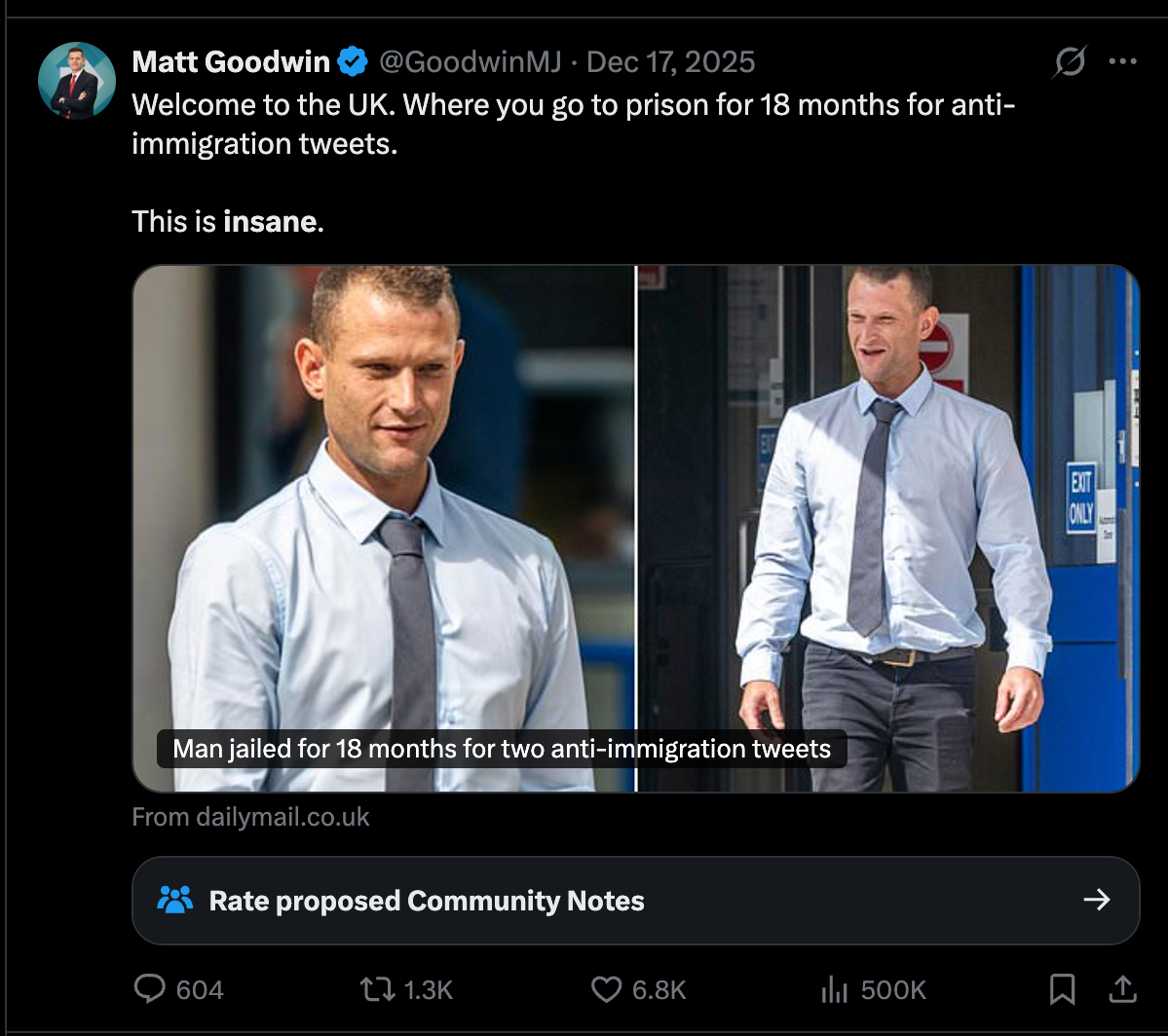The height and width of the screenshot is (1036, 1168).
Task: Click the @GoodwinMJ handle
Action: coord(470,62)
